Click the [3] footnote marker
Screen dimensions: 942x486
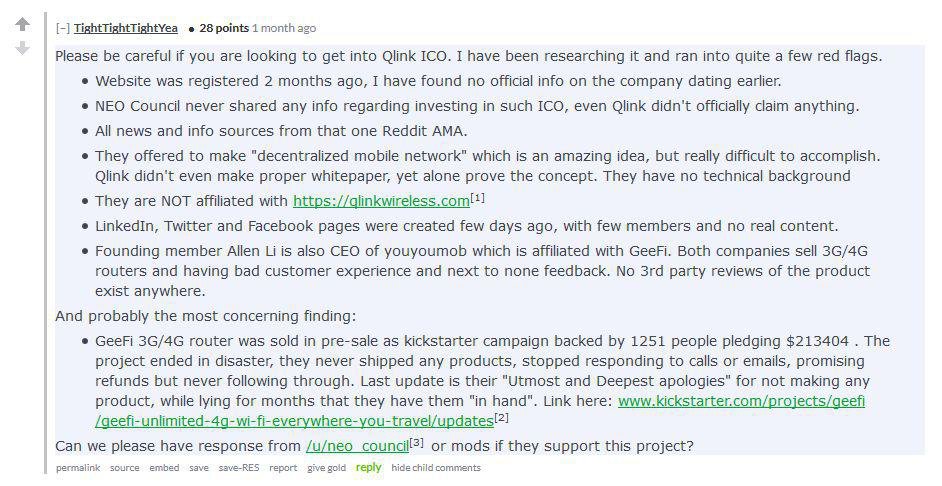(416, 443)
